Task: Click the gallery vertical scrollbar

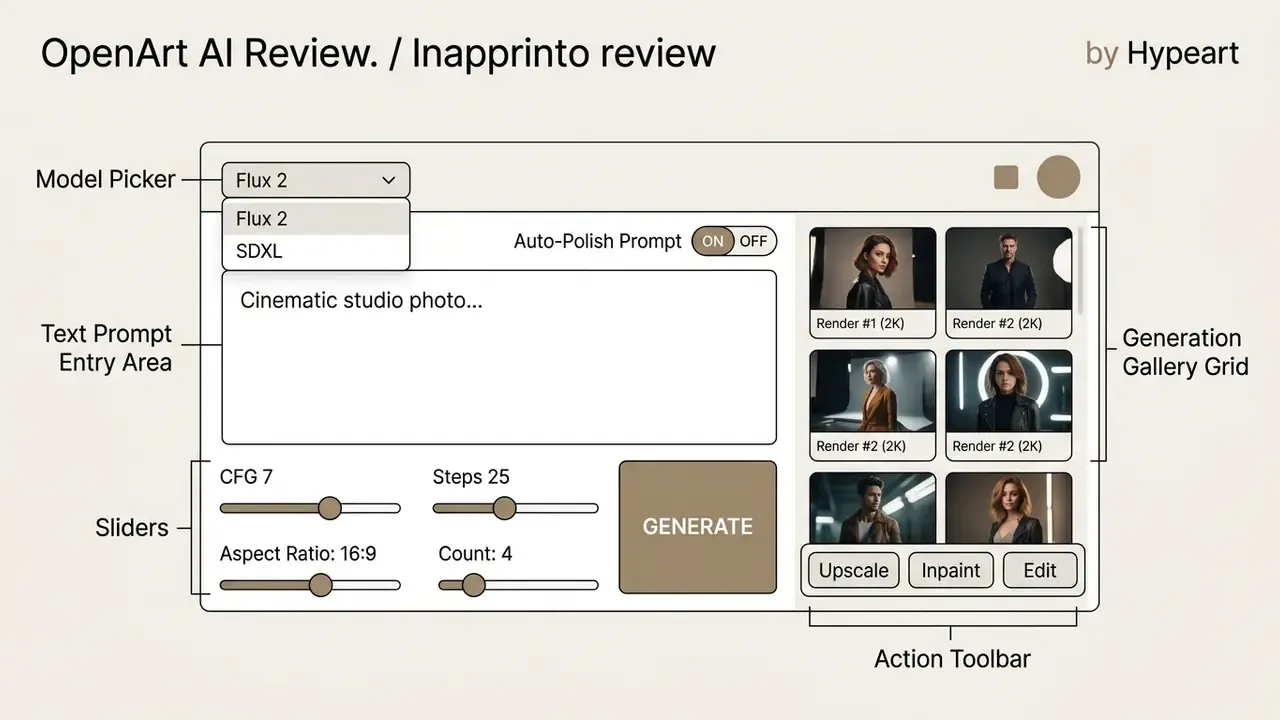Action: pyautogui.click(x=1080, y=270)
